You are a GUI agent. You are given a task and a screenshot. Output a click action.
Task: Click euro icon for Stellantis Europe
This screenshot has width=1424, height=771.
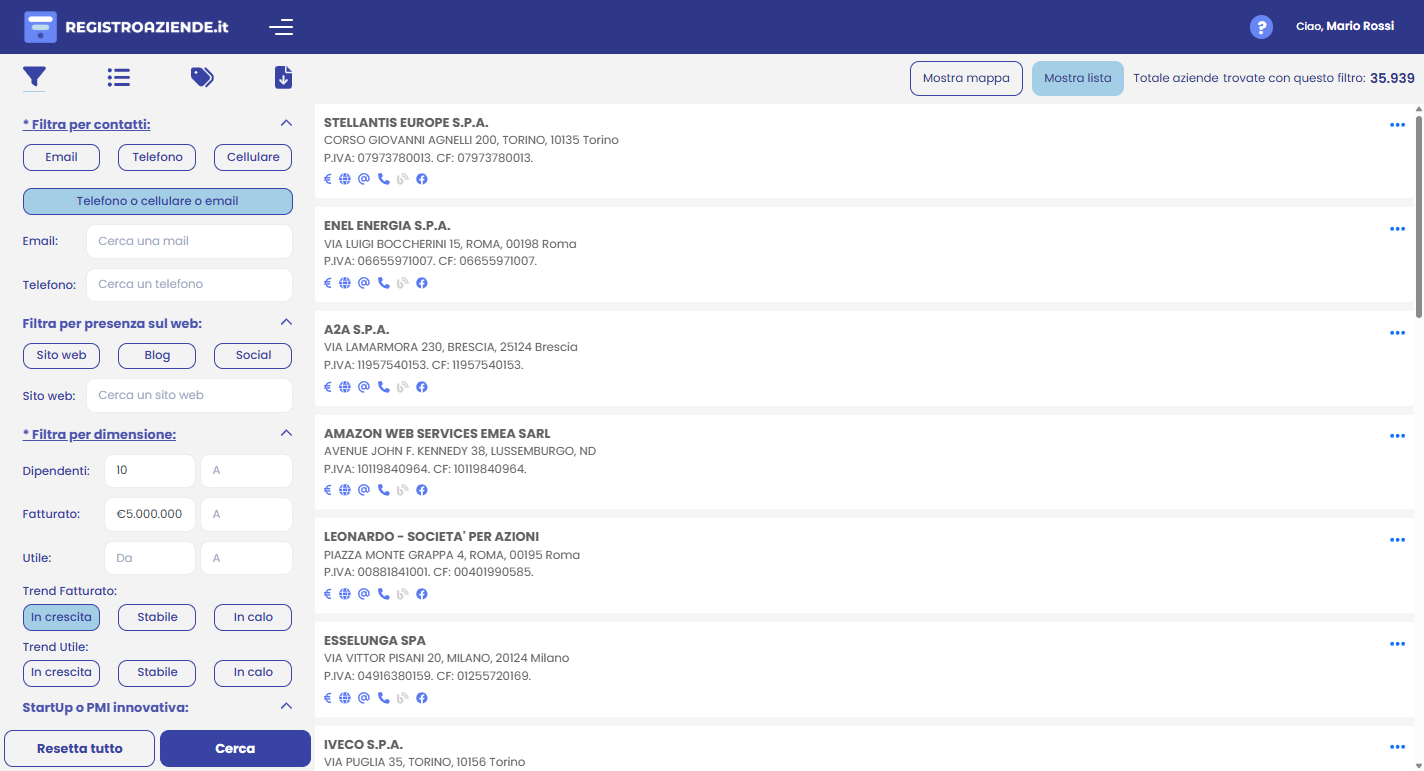[x=328, y=179]
